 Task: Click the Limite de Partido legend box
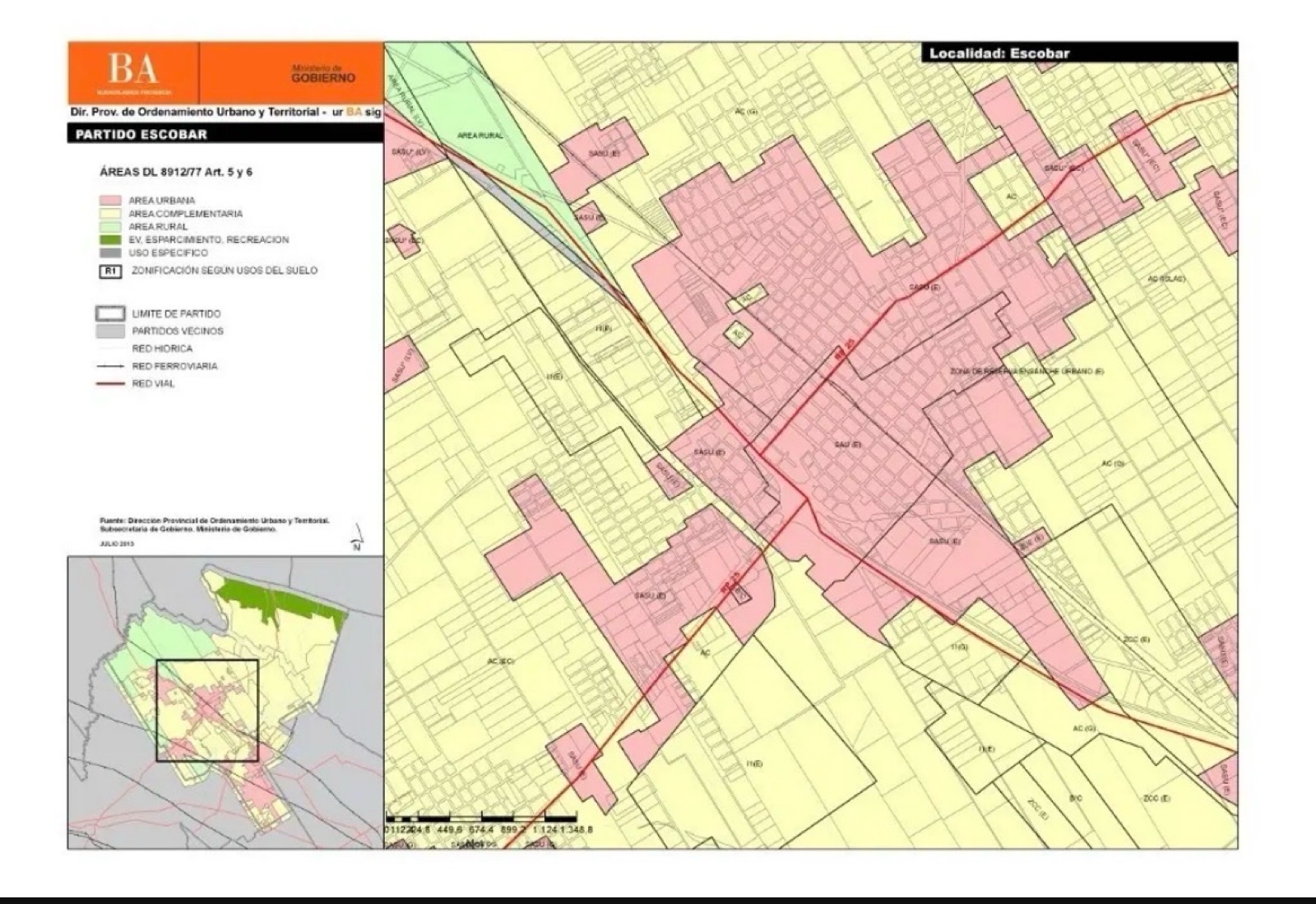pos(111,313)
